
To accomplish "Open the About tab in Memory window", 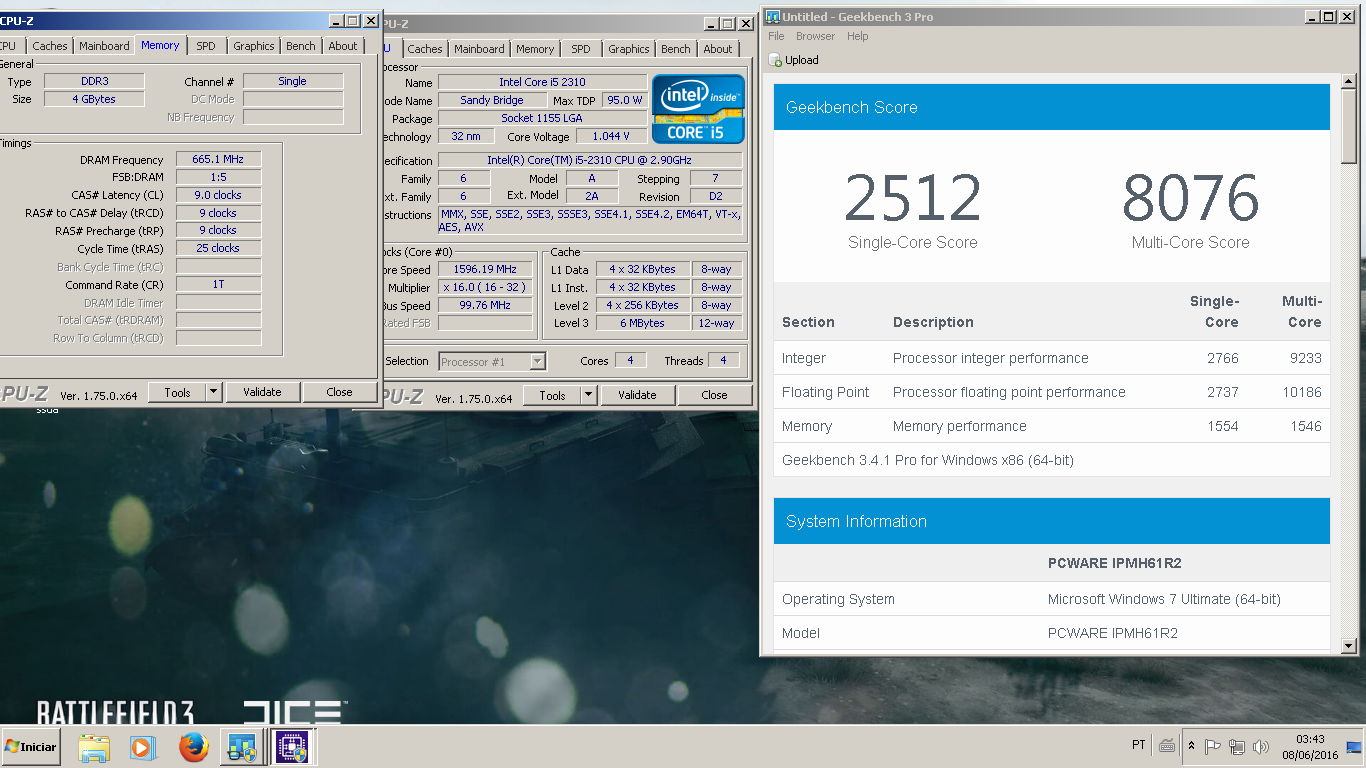I will pos(343,46).
